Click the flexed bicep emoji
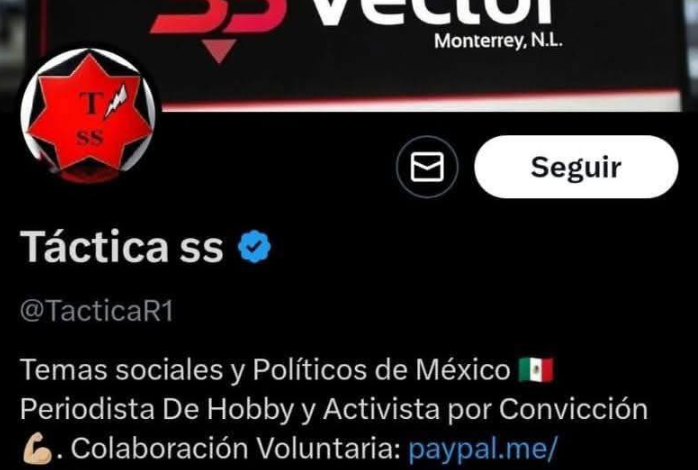The height and width of the screenshot is (470, 698). pyautogui.click(x=37, y=448)
